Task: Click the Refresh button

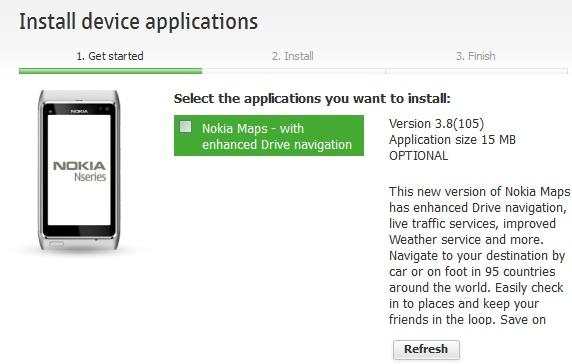Action: 426,349
